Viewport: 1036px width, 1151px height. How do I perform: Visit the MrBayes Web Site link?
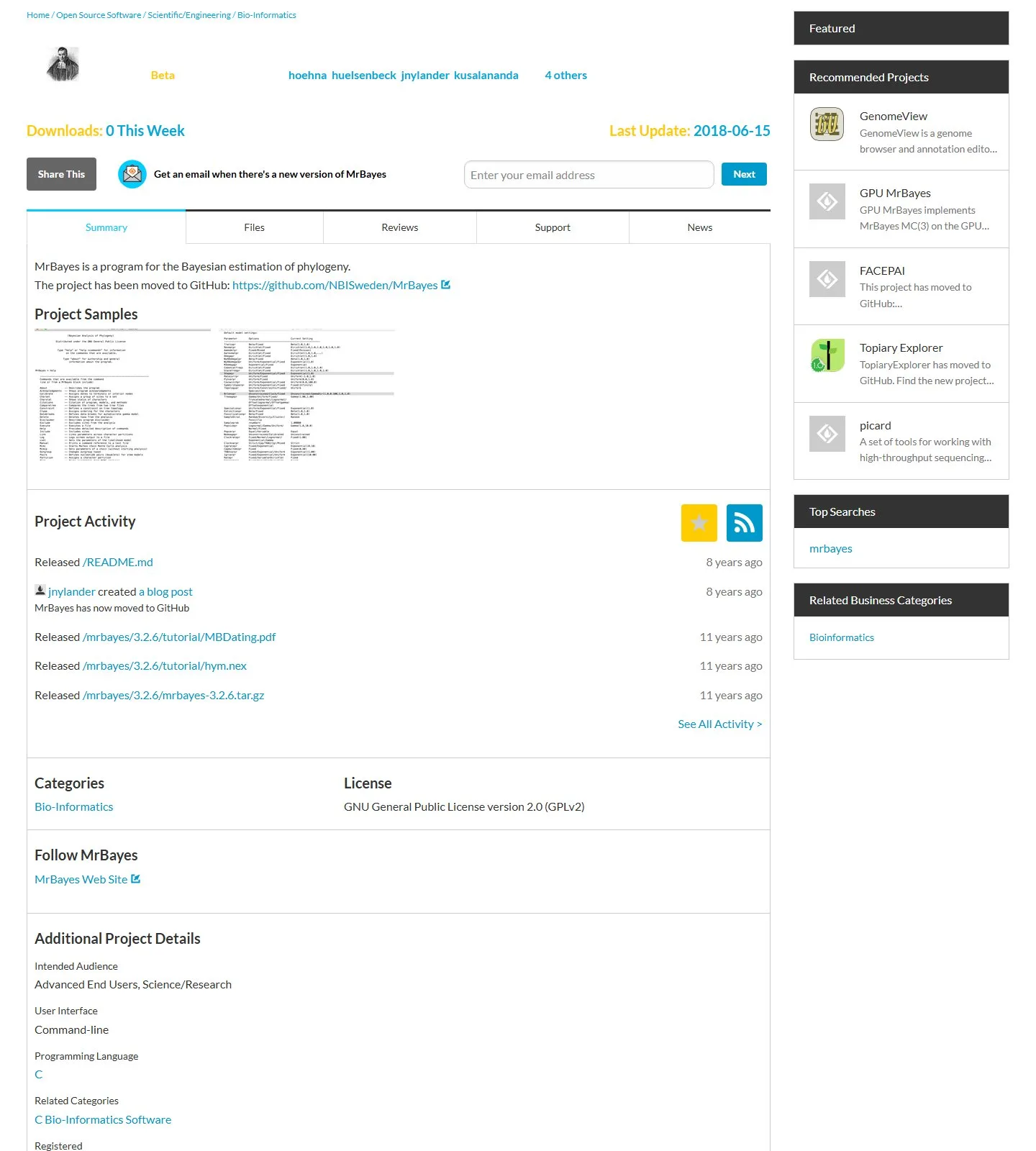click(x=81, y=880)
